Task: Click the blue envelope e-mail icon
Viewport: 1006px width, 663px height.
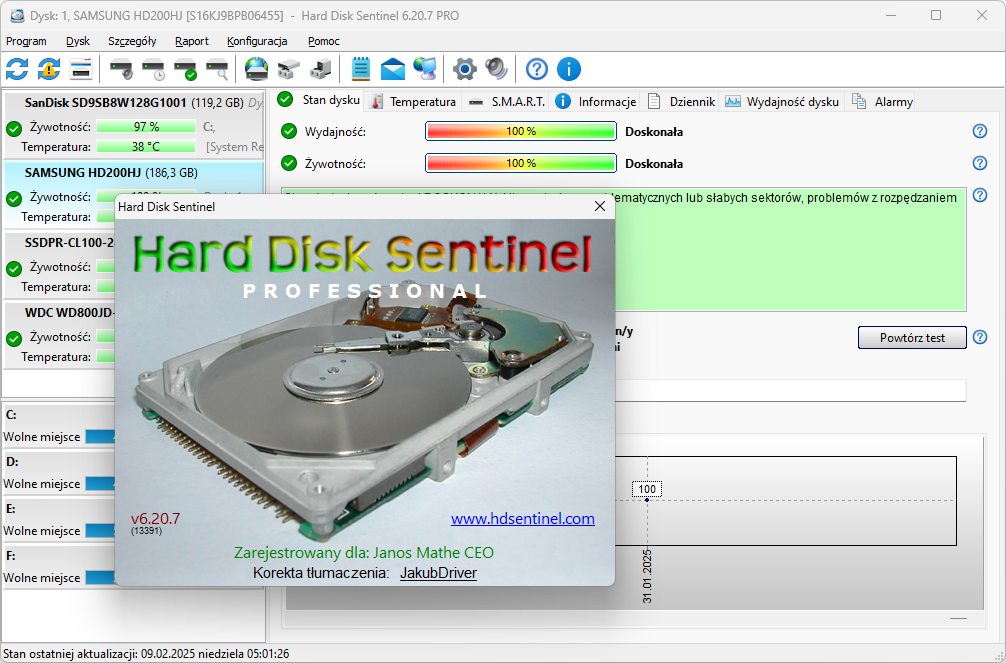Action: [393, 69]
